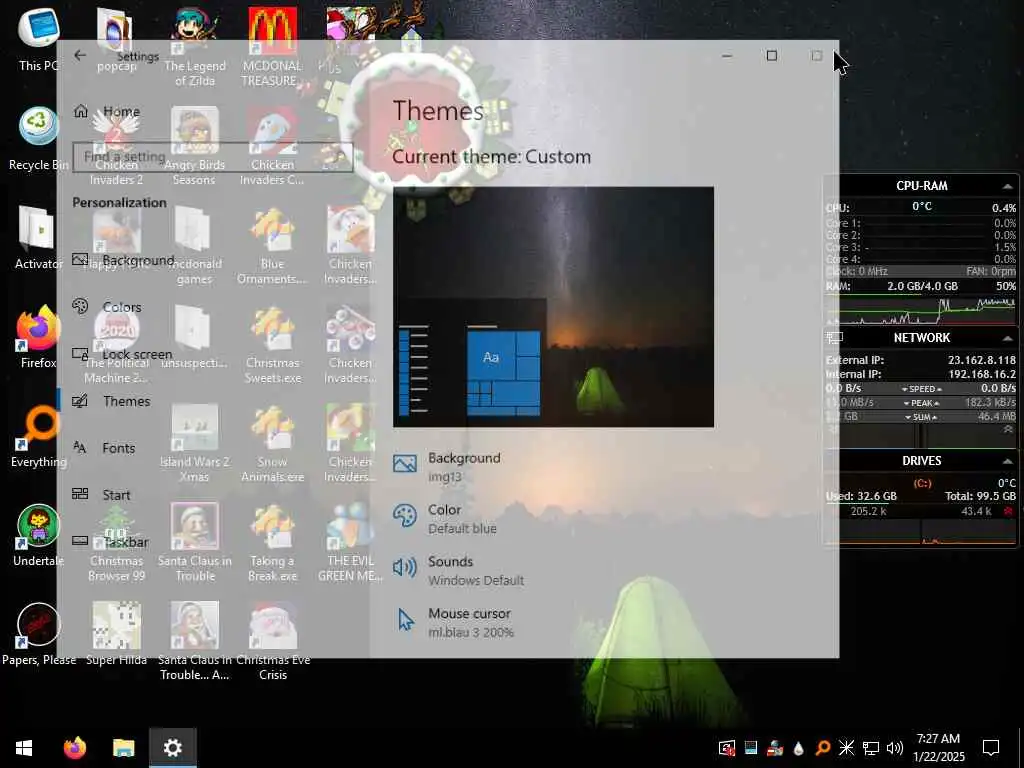Click the water drop tray icon

coord(798,748)
